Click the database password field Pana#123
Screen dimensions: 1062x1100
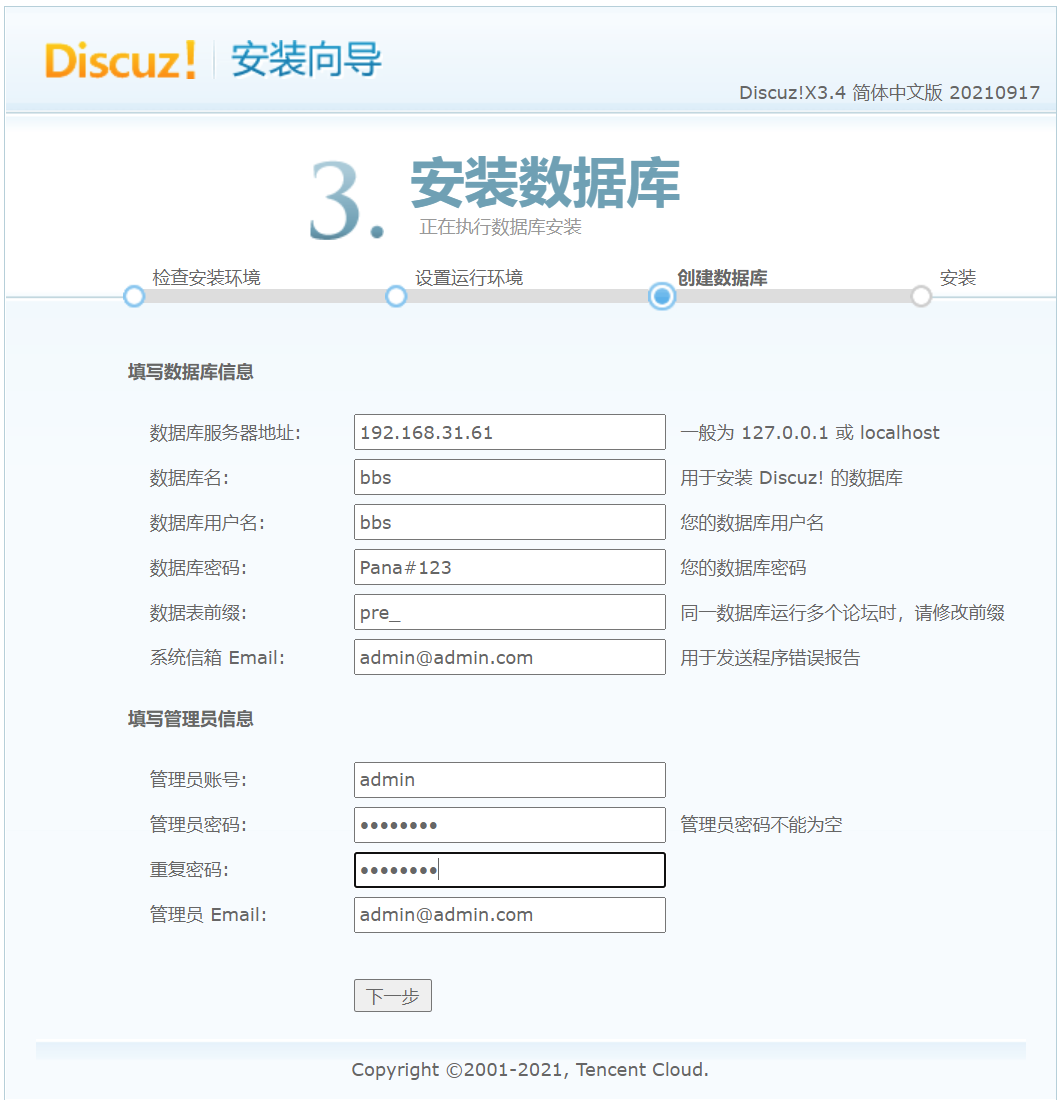point(509,567)
